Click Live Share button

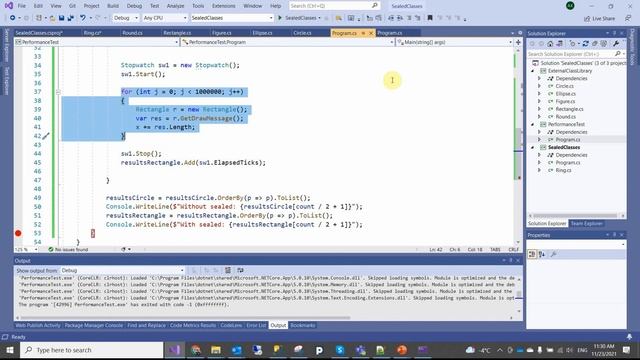[600, 18]
